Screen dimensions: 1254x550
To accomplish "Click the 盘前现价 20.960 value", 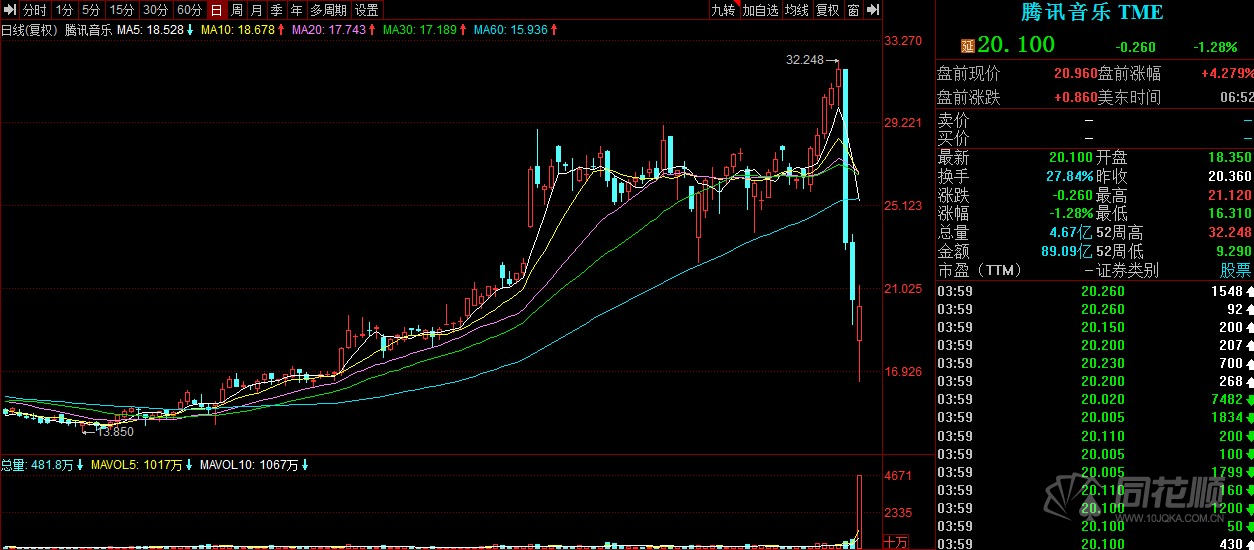I will pyautogui.click(x=1075, y=73).
